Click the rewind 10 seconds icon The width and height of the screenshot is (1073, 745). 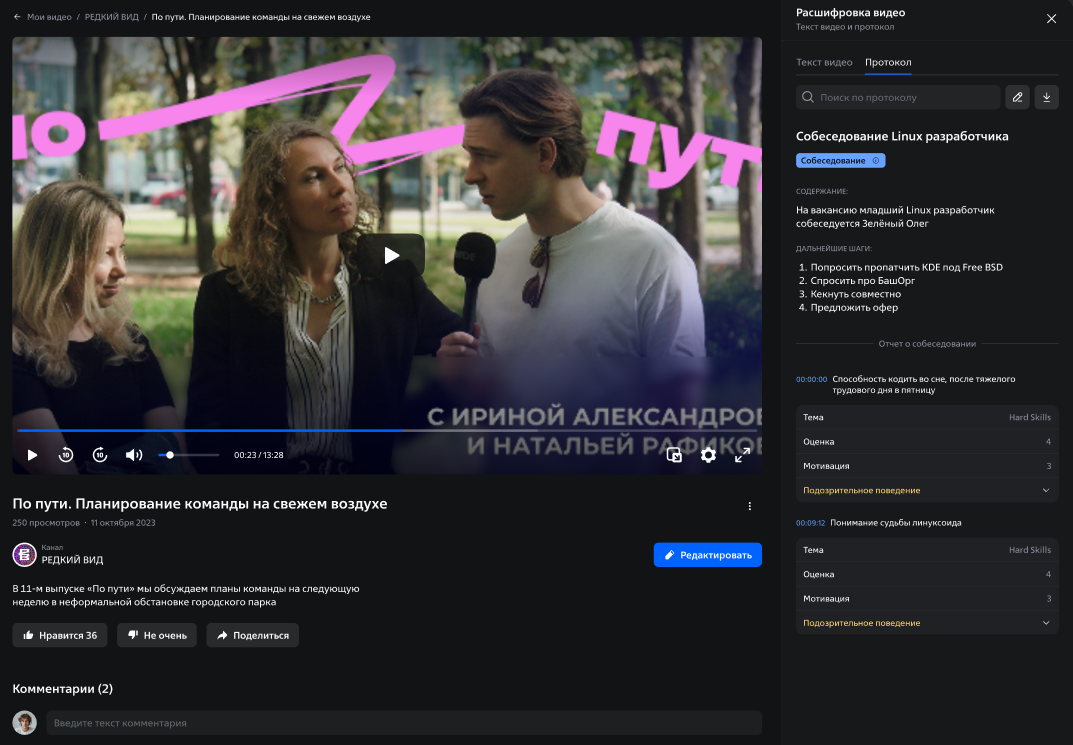[66, 455]
